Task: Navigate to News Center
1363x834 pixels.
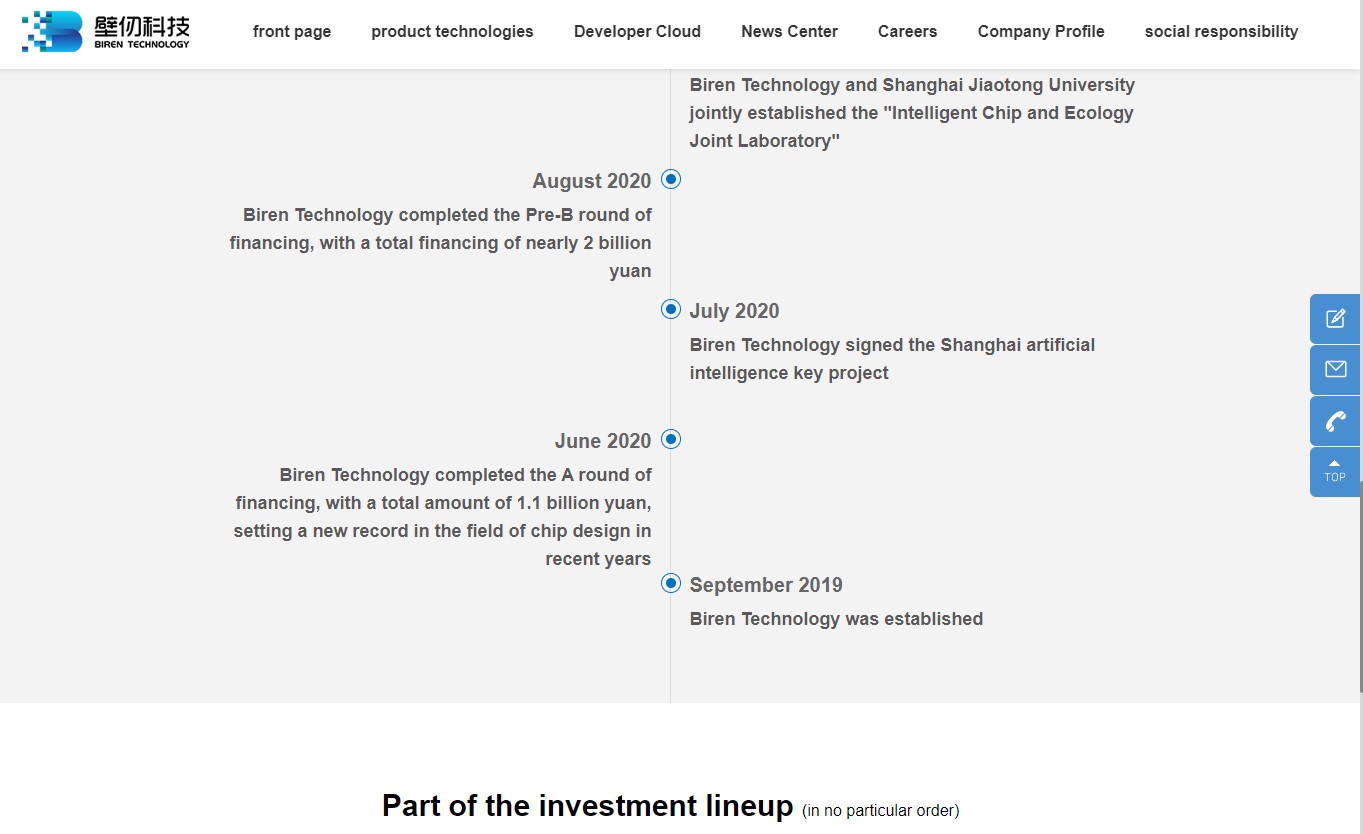Action: pos(789,31)
